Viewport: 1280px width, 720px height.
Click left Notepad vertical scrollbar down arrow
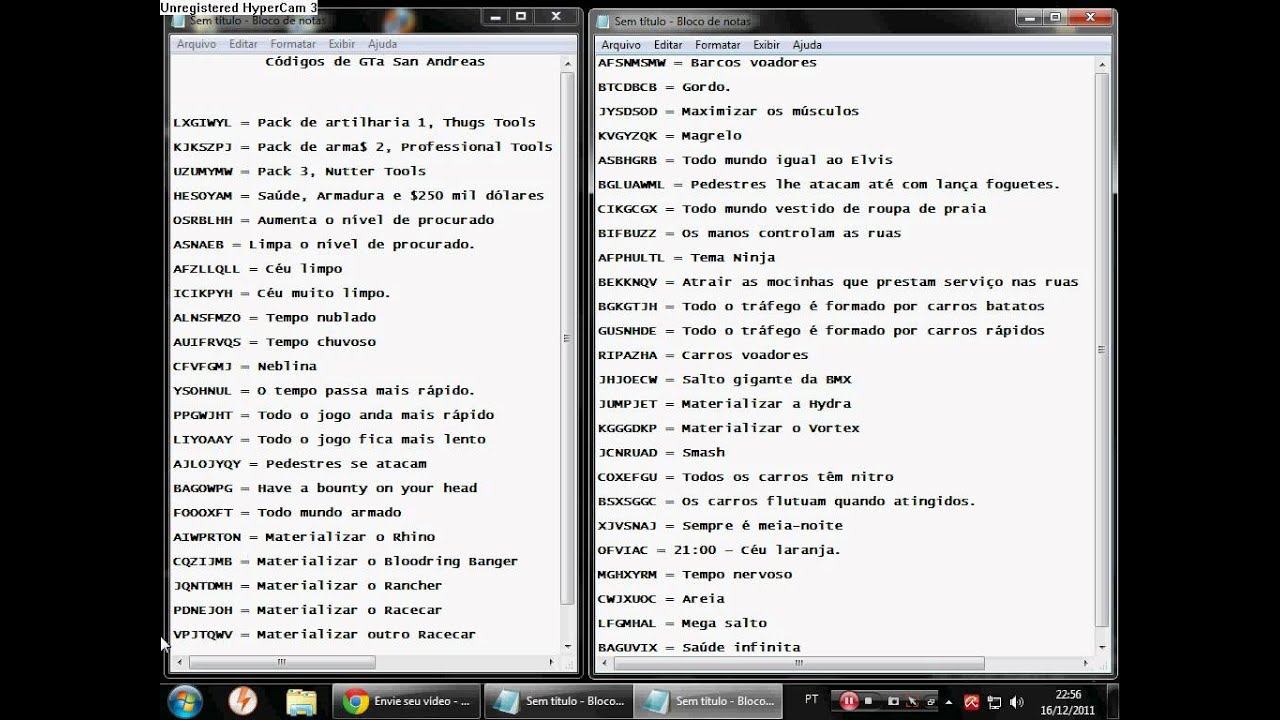pos(568,645)
